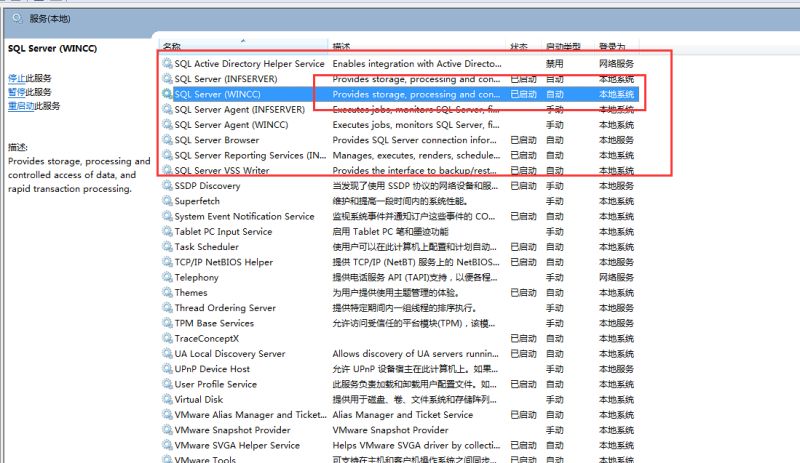Click gear icon beside SQL Server (INFSERVER)
Image resolution: width=800 pixels, height=463 pixels.
(167, 79)
